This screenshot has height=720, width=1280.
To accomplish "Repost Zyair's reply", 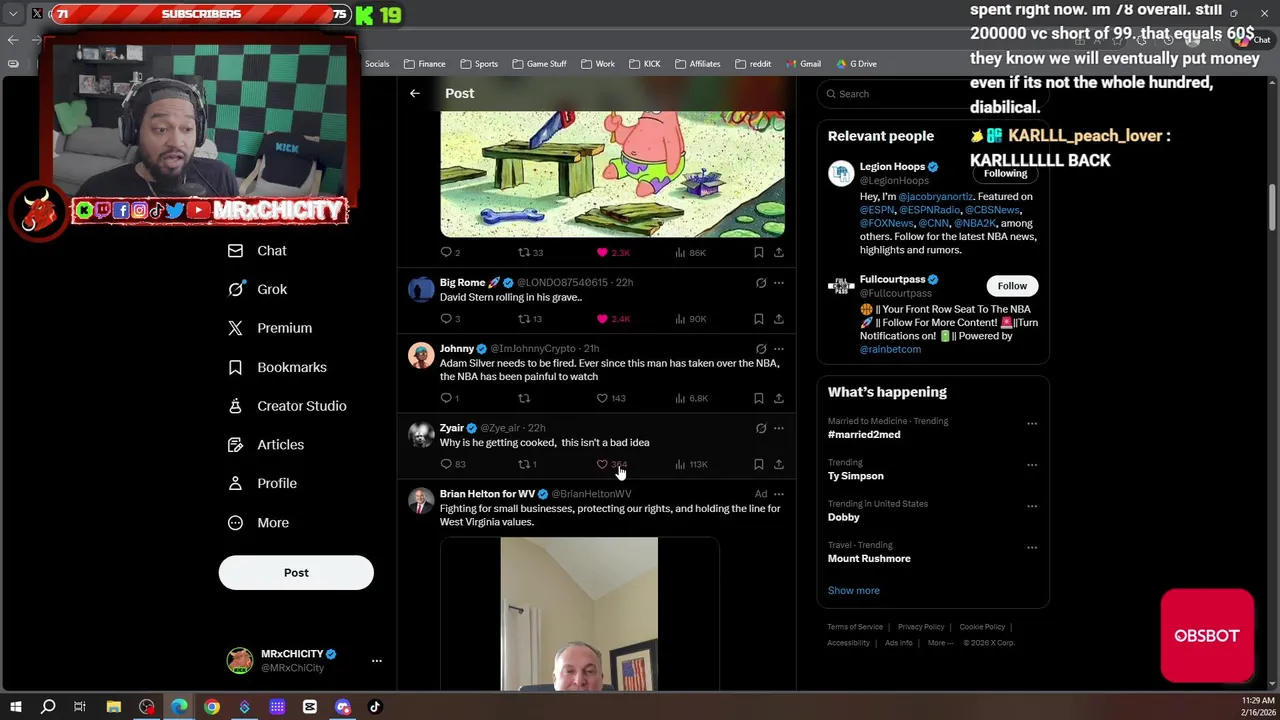I will pyautogui.click(x=524, y=464).
